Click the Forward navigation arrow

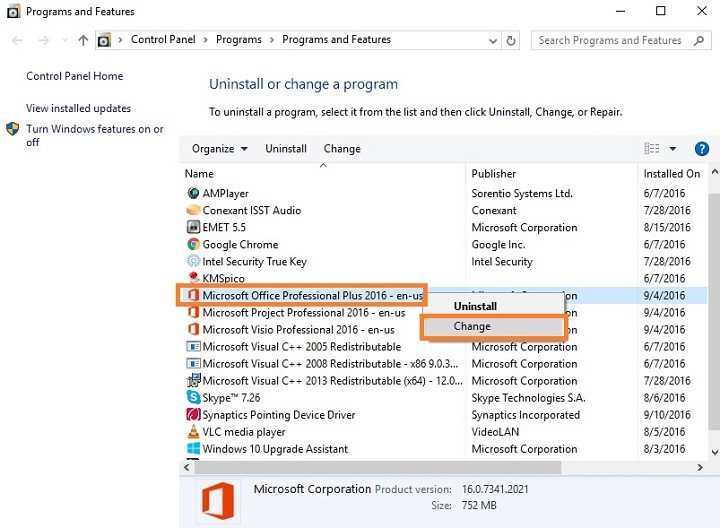click(x=44, y=40)
